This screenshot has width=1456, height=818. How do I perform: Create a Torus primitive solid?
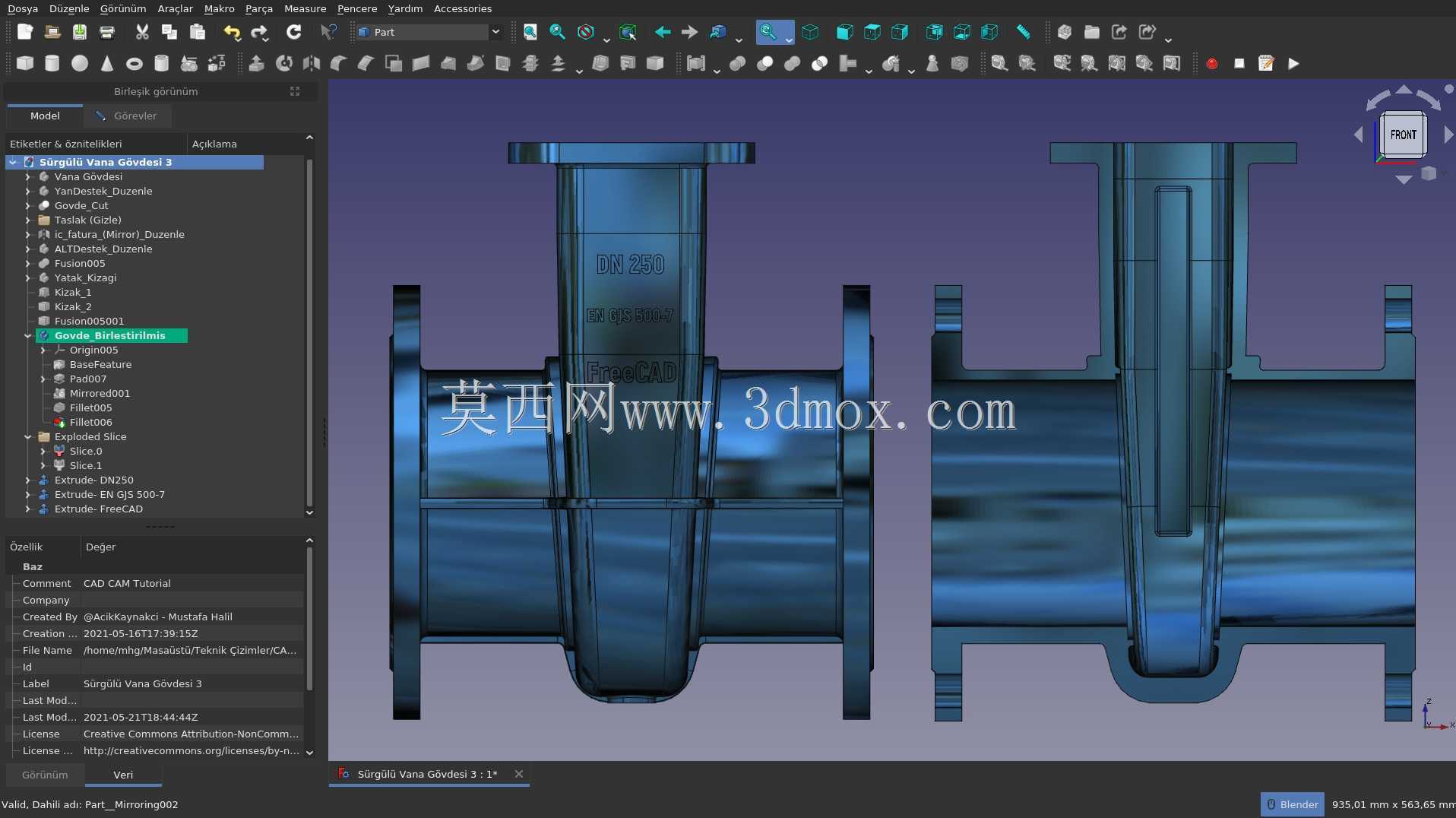[x=135, y=63]
